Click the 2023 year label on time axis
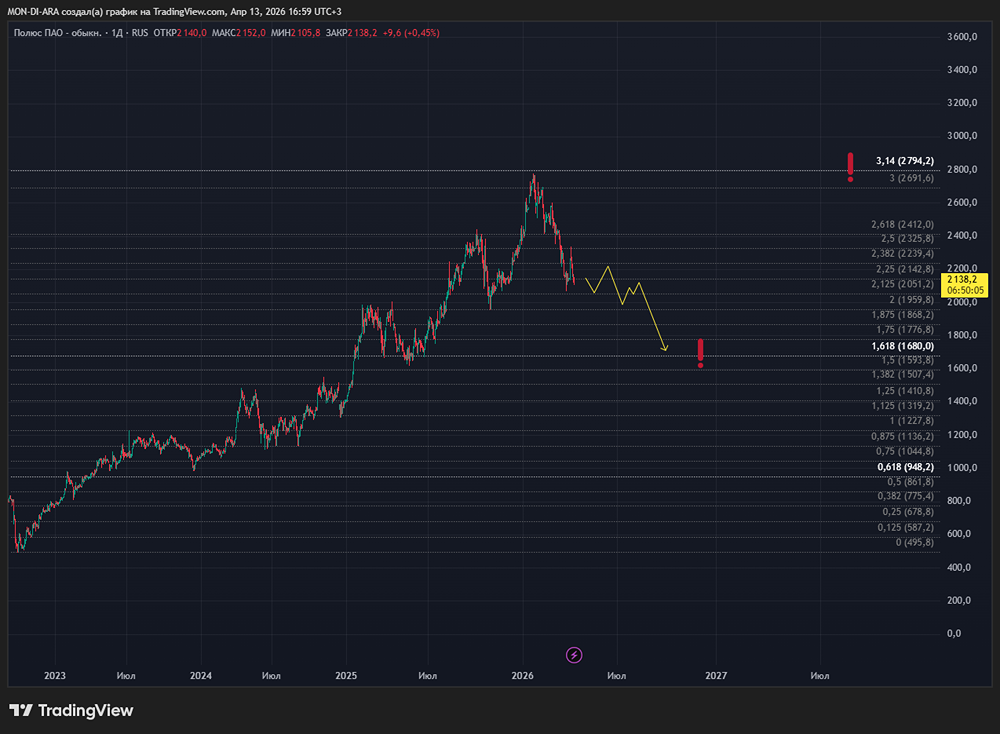Screen dimensions: 1000x734 [55, 675]
